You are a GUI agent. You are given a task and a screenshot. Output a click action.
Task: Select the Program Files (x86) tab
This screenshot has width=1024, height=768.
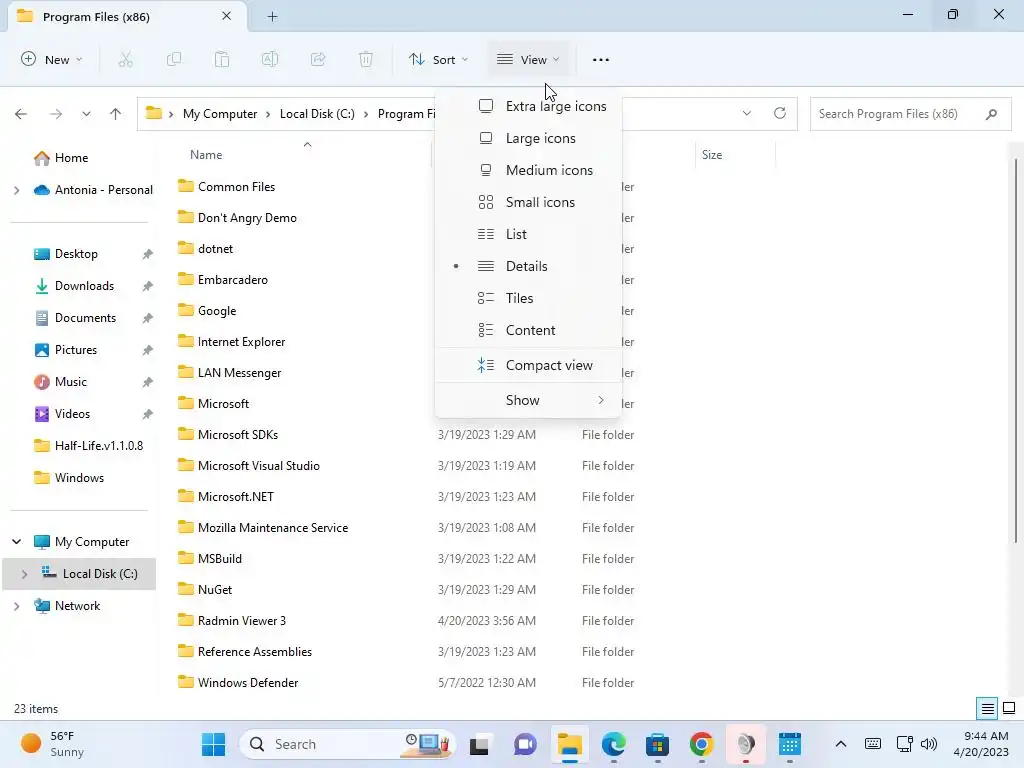[x=126, y=17]
